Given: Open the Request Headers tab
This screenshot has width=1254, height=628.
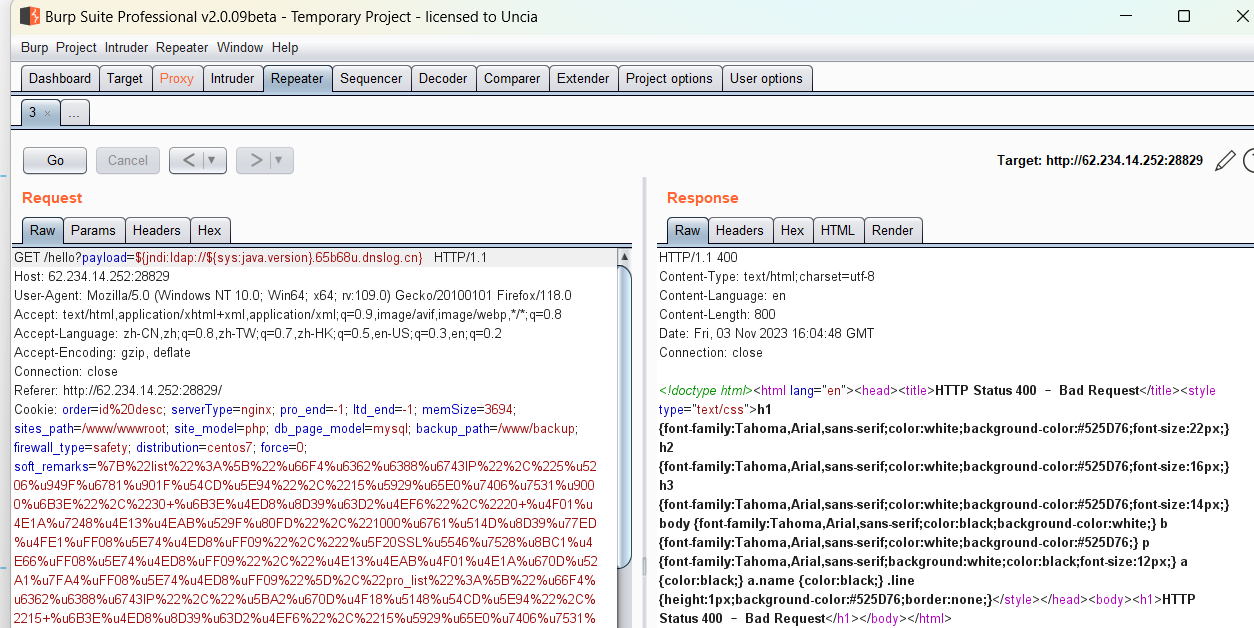Looking at the screenshot, I should 157,230.
